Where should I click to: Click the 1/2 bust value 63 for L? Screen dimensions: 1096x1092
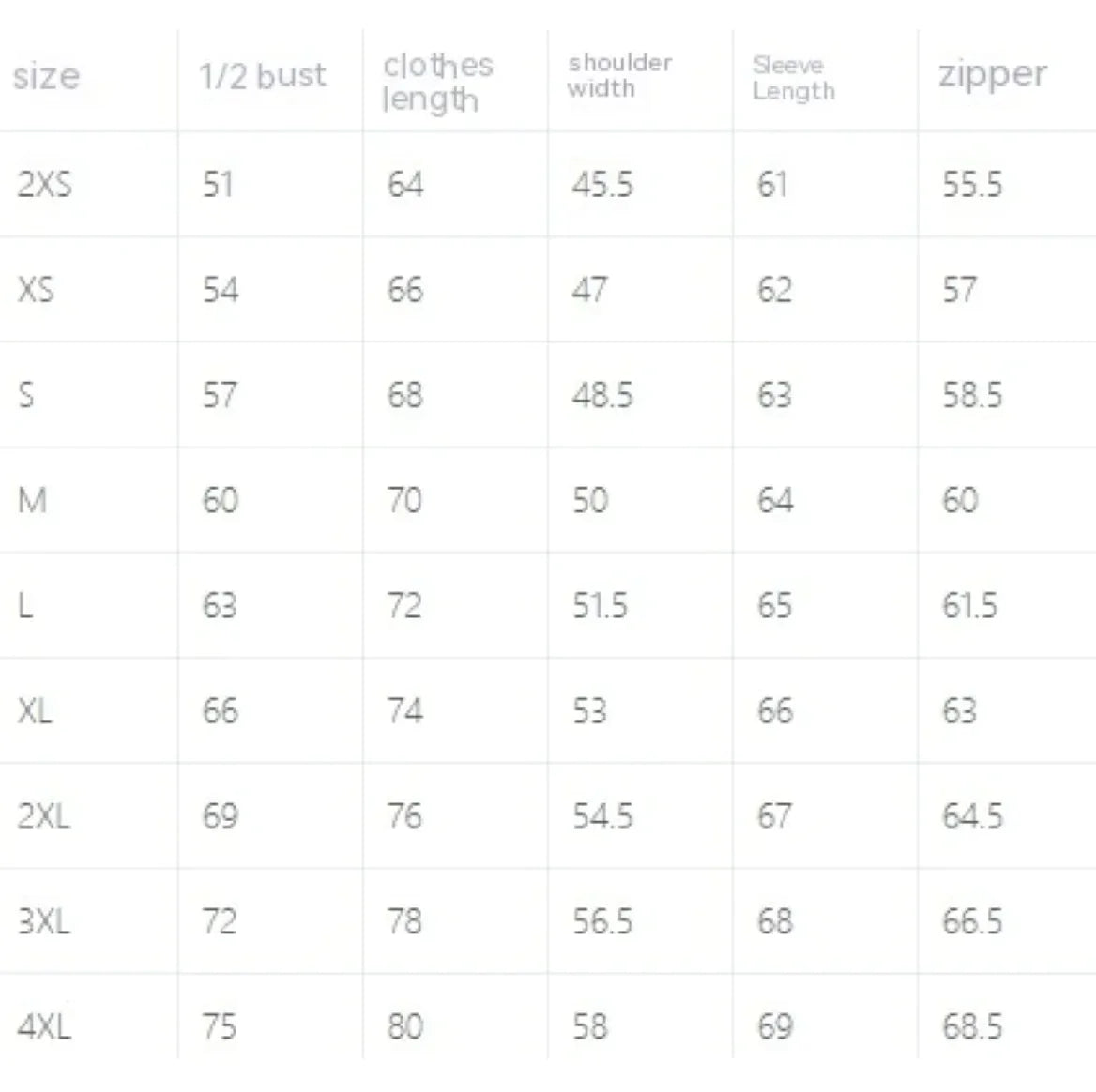point(220,605)
